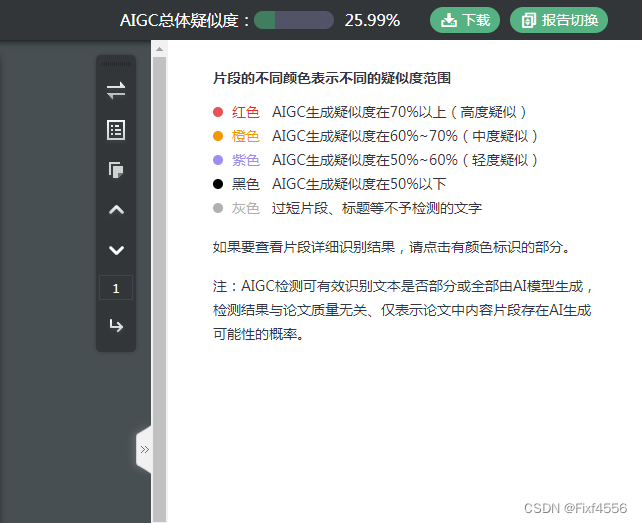Click the AIGC总体疑似度 label
Viewport: 642px width, 523px height.
184,20
